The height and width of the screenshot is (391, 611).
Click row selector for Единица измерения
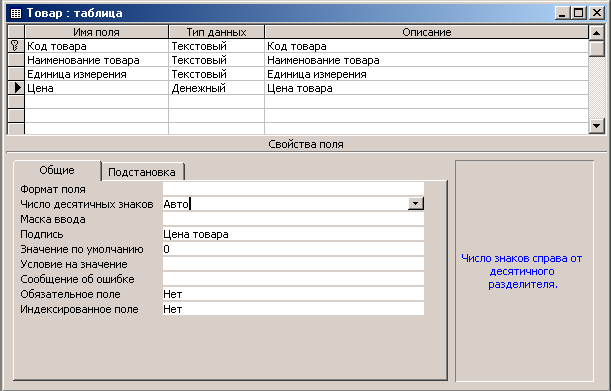(16, 74)
